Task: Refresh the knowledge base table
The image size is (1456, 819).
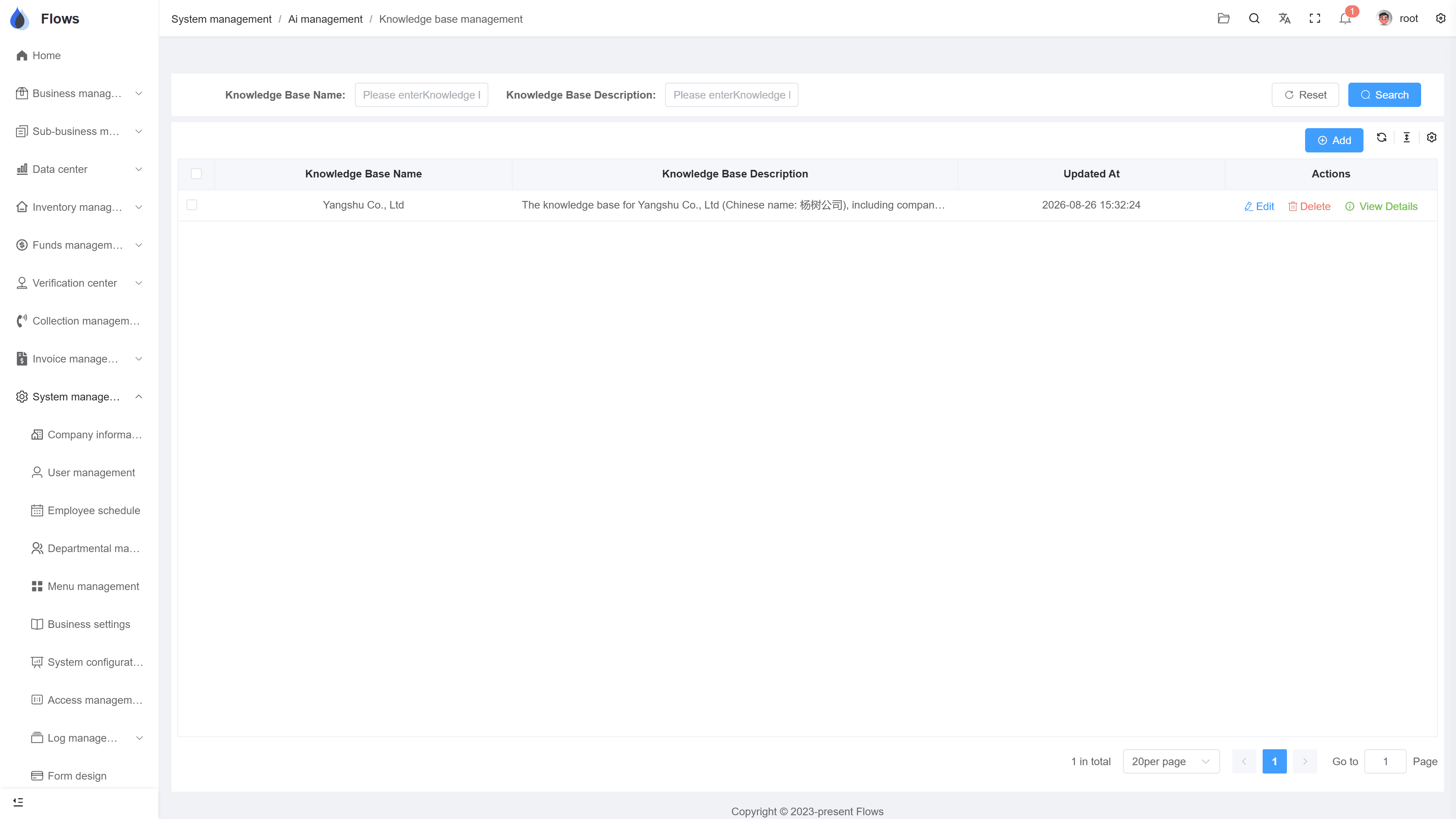Action: (1381, 137)
